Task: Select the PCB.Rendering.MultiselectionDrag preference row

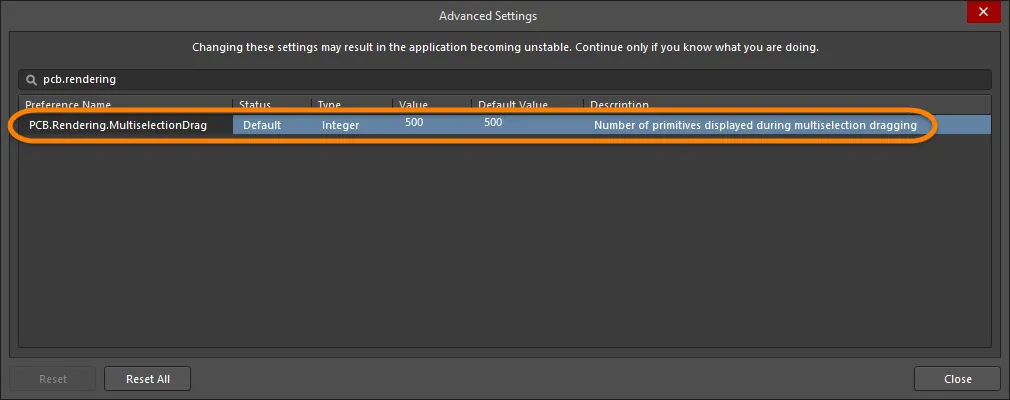Action: point(505,125)
